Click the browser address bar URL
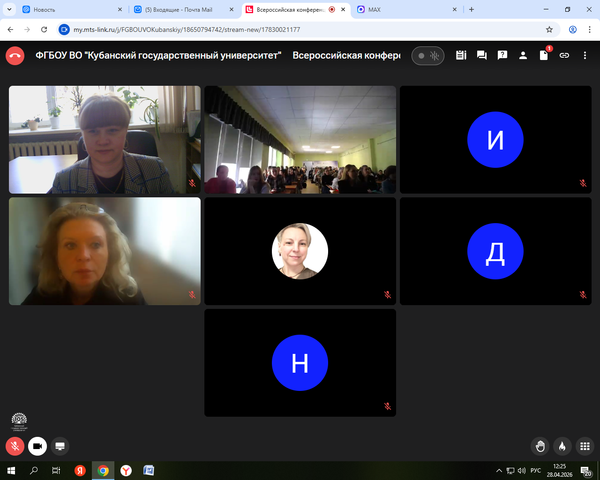 coord(200,30)
